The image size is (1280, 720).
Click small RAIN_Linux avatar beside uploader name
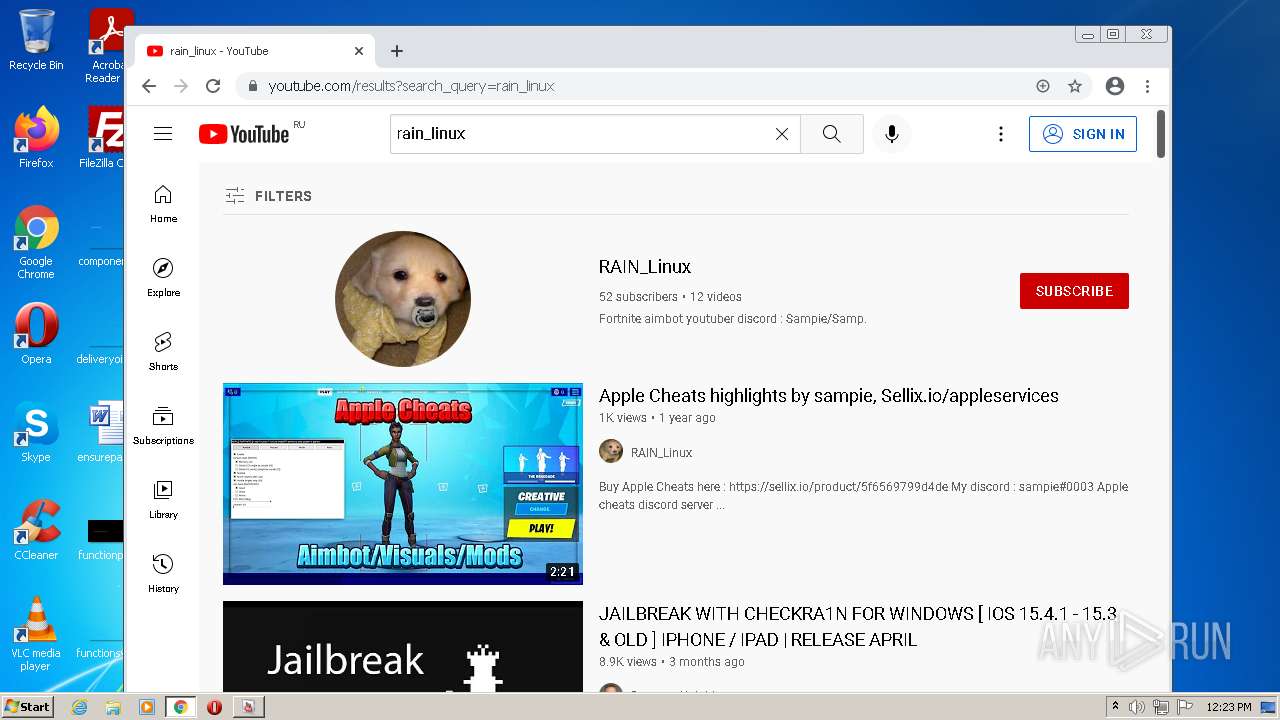point(611,452)
